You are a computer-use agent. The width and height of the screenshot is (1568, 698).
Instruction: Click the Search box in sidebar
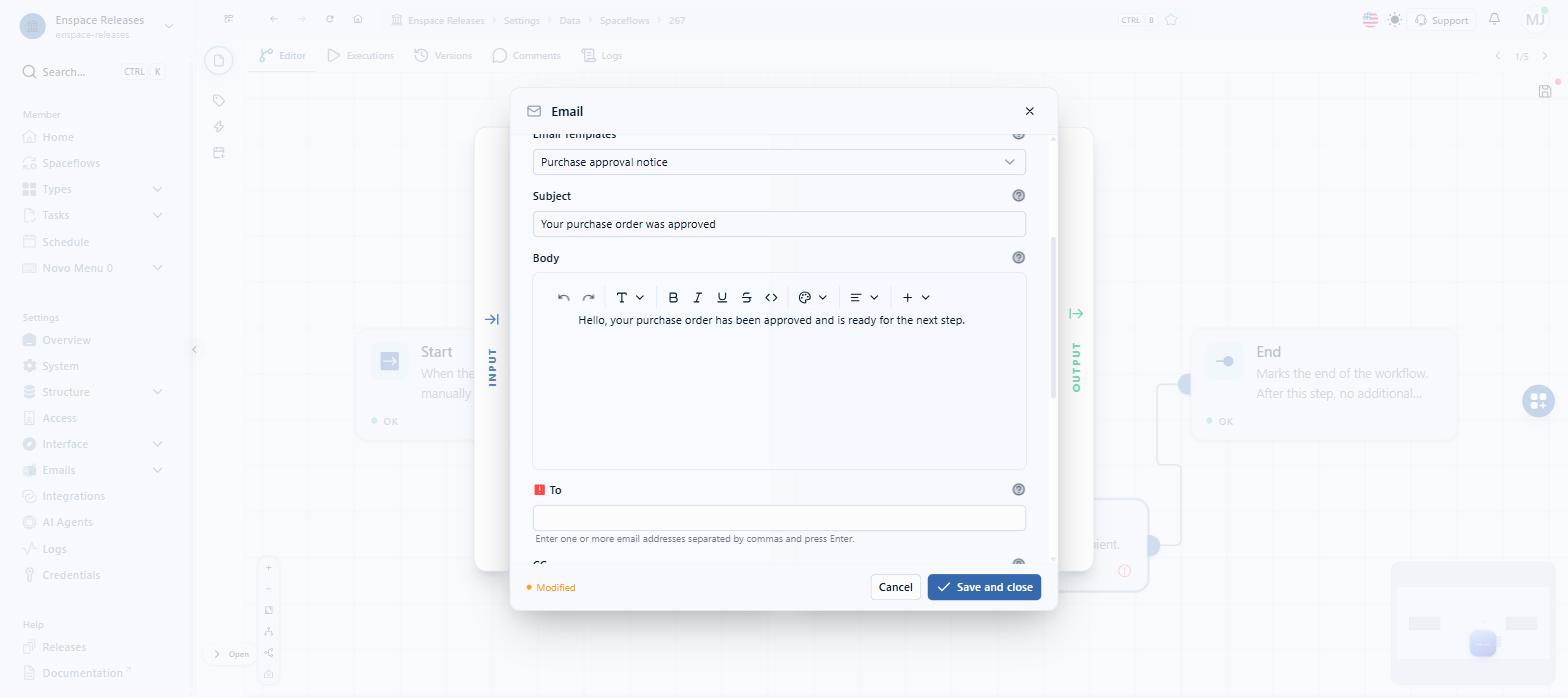pos(94,72)
